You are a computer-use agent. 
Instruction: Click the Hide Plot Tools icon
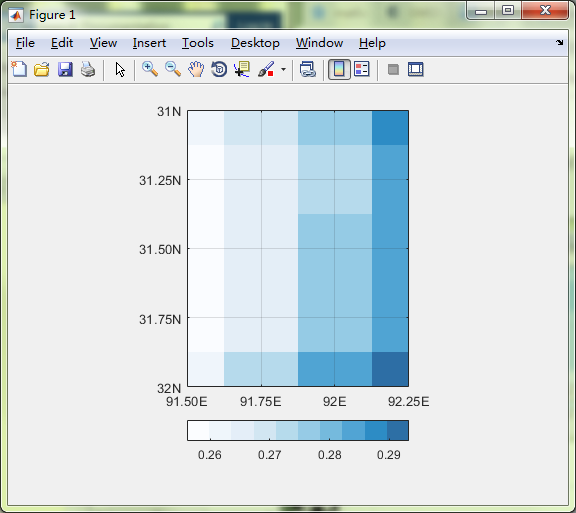pyautogui.click(x=393, y=69)
